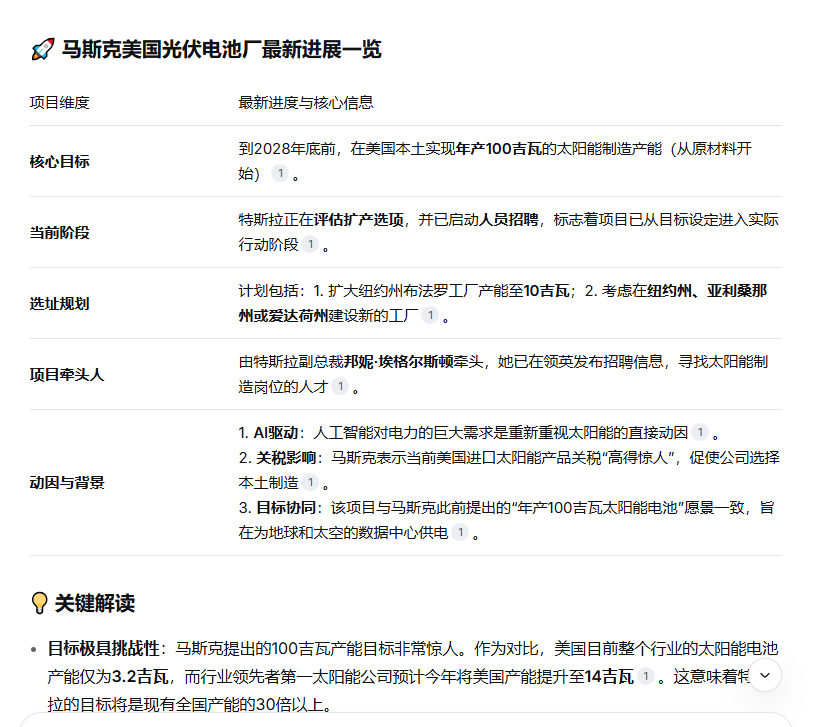Screen dimensions: 819x727
Task: Click the light bulb emoji beside 关键解读
Action: 39,603
